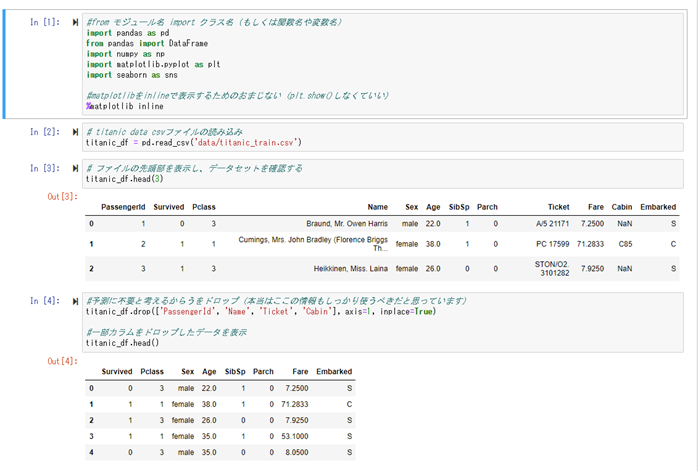Click fare value 71.2833 in Out[3] table
This screenshot has height=471, width=698.
[x=590, y=244]
